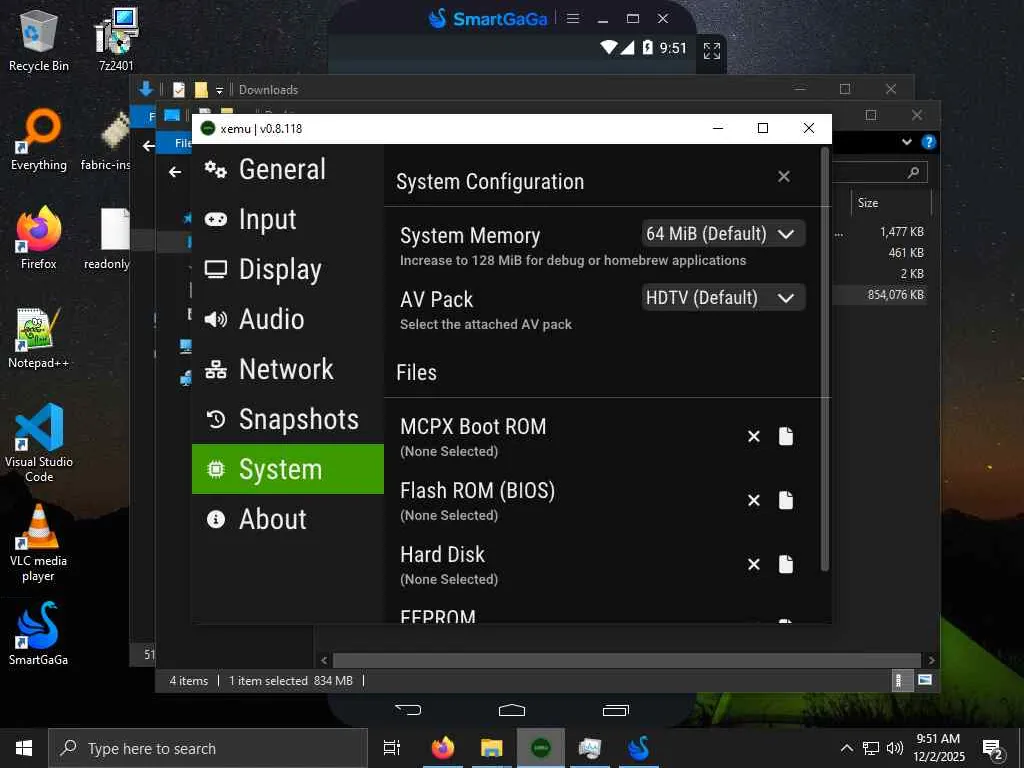This screenshot has width=1024, height=768.
Task: Expand the AV Pack dropdown
Action: tap(723, 298)
